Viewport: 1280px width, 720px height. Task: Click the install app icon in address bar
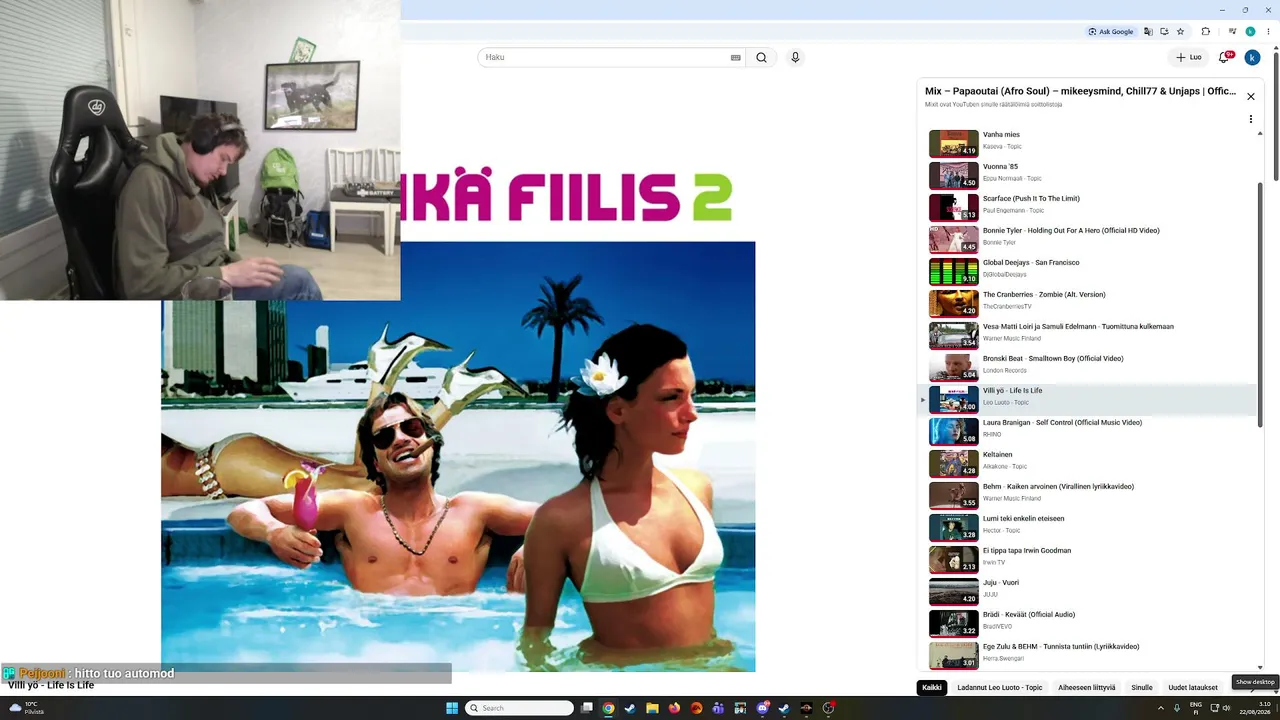pyautogui.click(x=1164, y=32)
